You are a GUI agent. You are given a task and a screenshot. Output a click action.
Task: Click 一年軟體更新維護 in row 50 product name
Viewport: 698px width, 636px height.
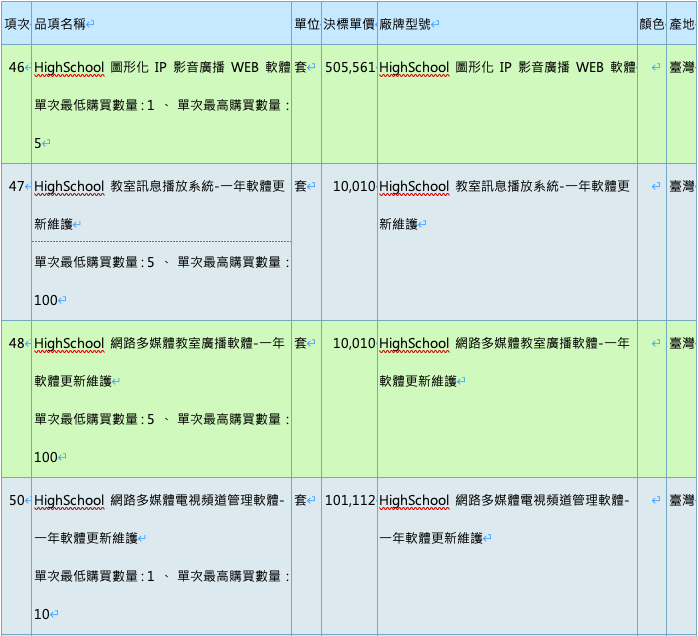tap(86, 539)
